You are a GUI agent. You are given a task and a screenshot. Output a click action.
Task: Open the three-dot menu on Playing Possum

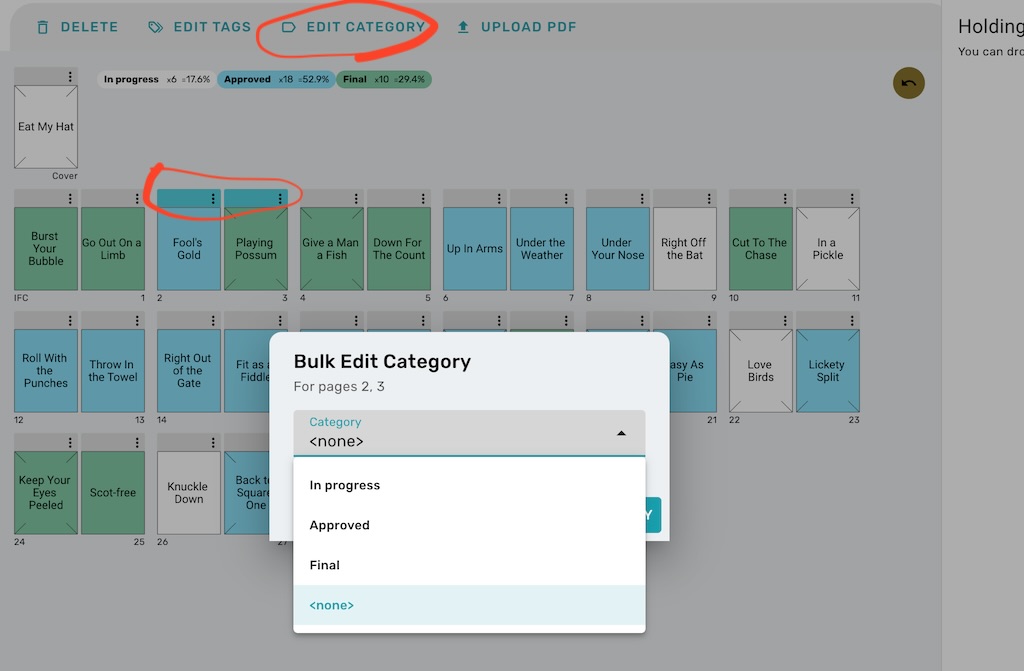pyautogui.click(x=281, y=198)
